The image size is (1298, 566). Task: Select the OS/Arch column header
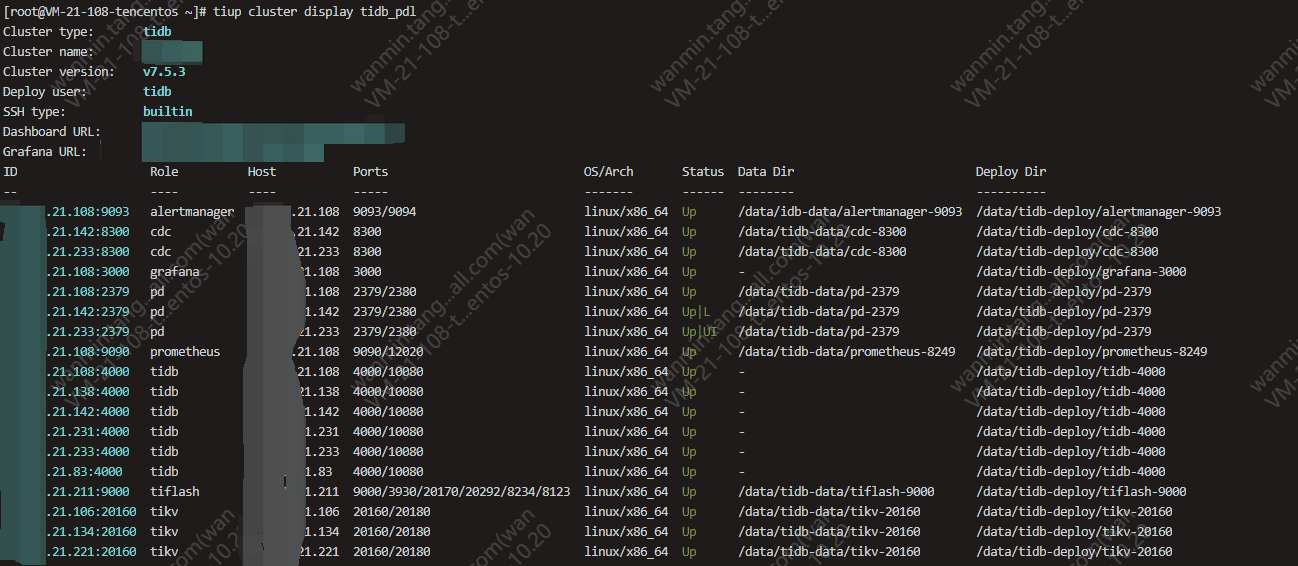coord(608,172)
